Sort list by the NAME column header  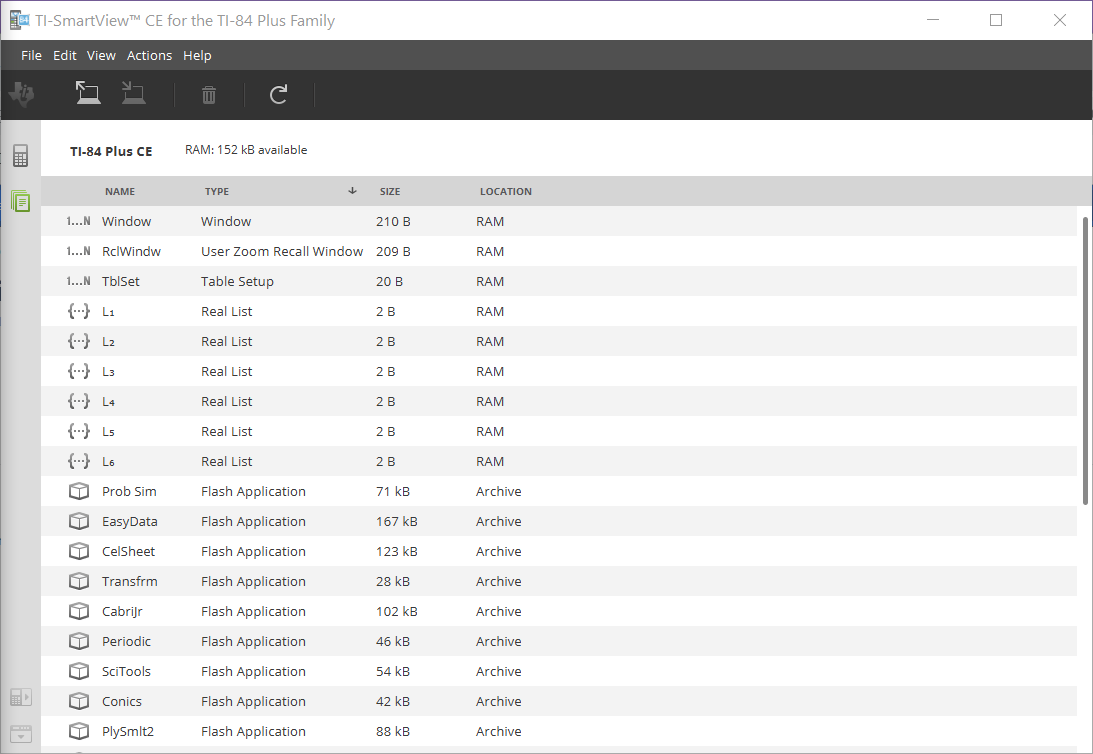[120, 191]
